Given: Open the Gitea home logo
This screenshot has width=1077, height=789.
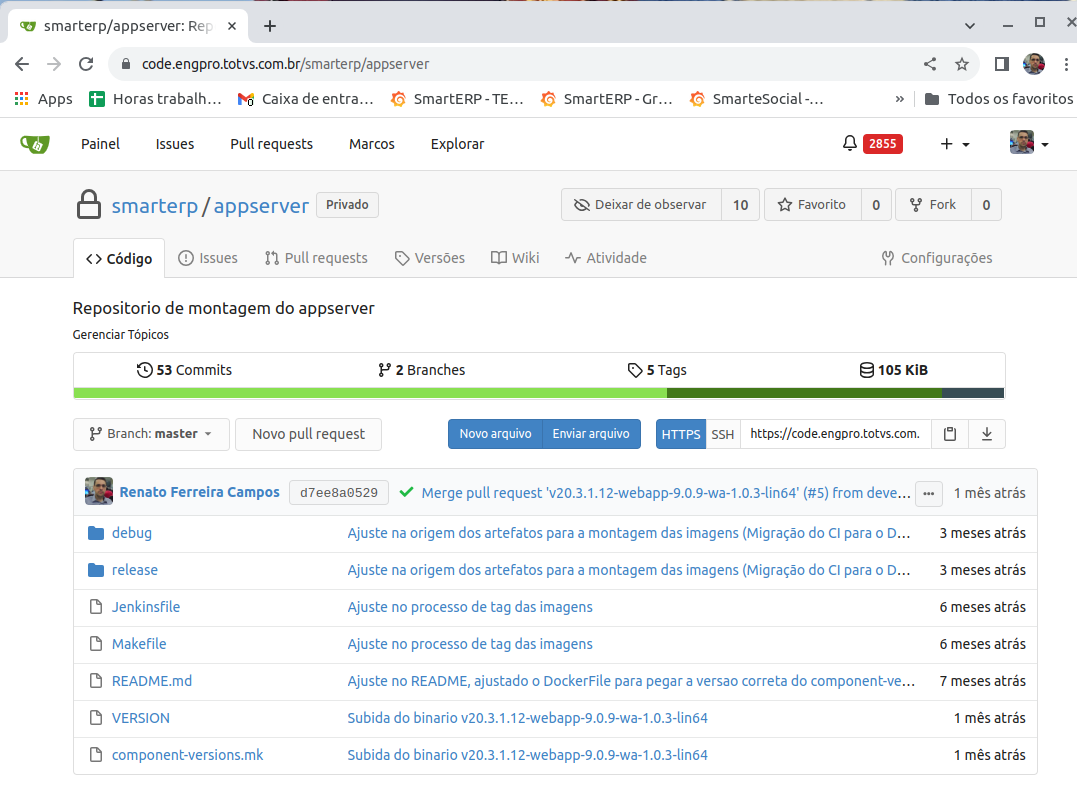Looking at the screenshot, I should pos(35,144).
